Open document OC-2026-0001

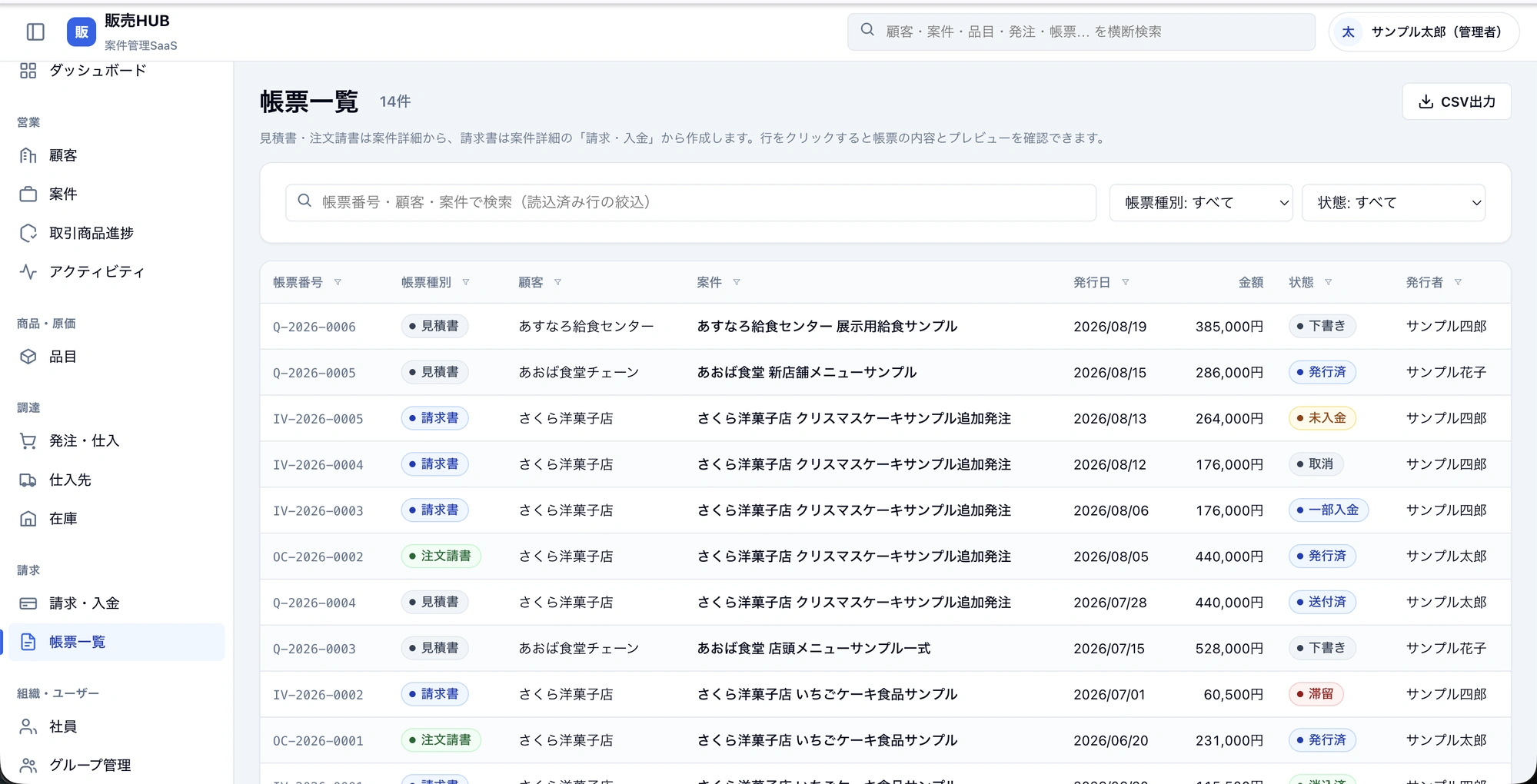click(x=318, y=741)
